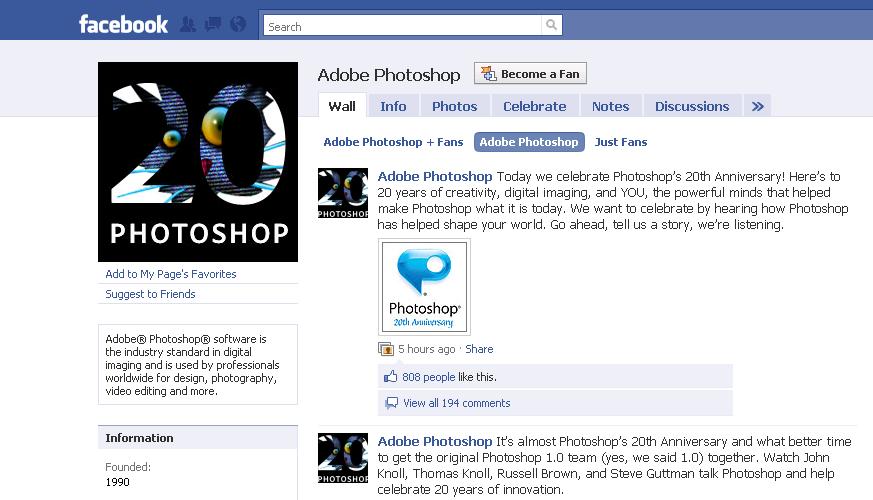Select the Adobe Photoshop + Fans filter
This screenshot has height=500, width=873.
pyautogui.click(x=393, y=142)
